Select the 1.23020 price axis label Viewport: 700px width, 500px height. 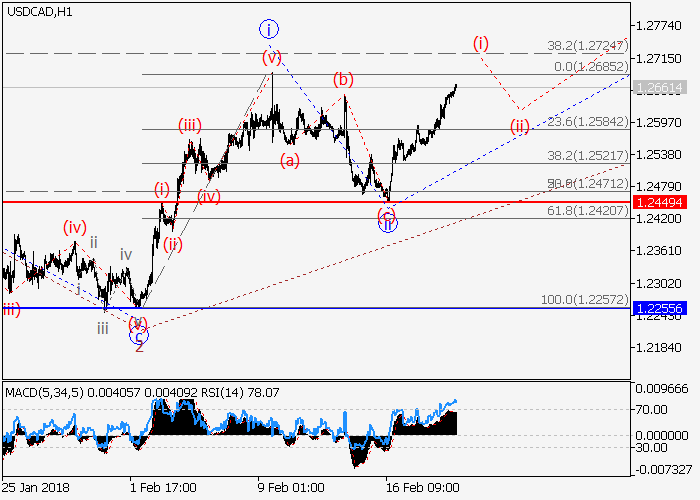[658, 283]
